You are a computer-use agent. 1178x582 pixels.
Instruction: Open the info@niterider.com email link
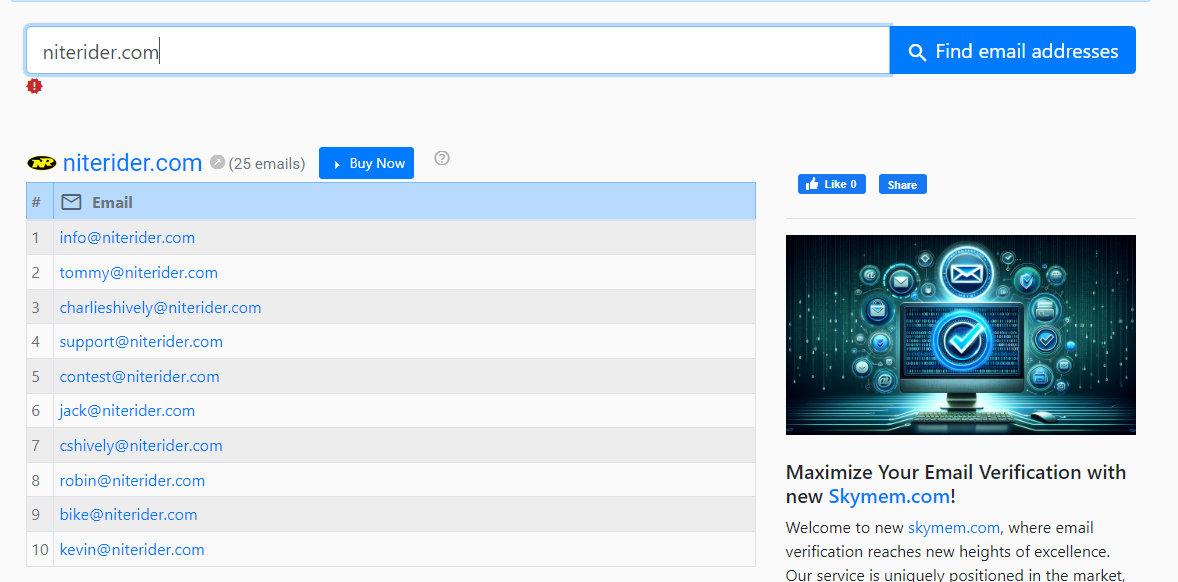[127, 237]
